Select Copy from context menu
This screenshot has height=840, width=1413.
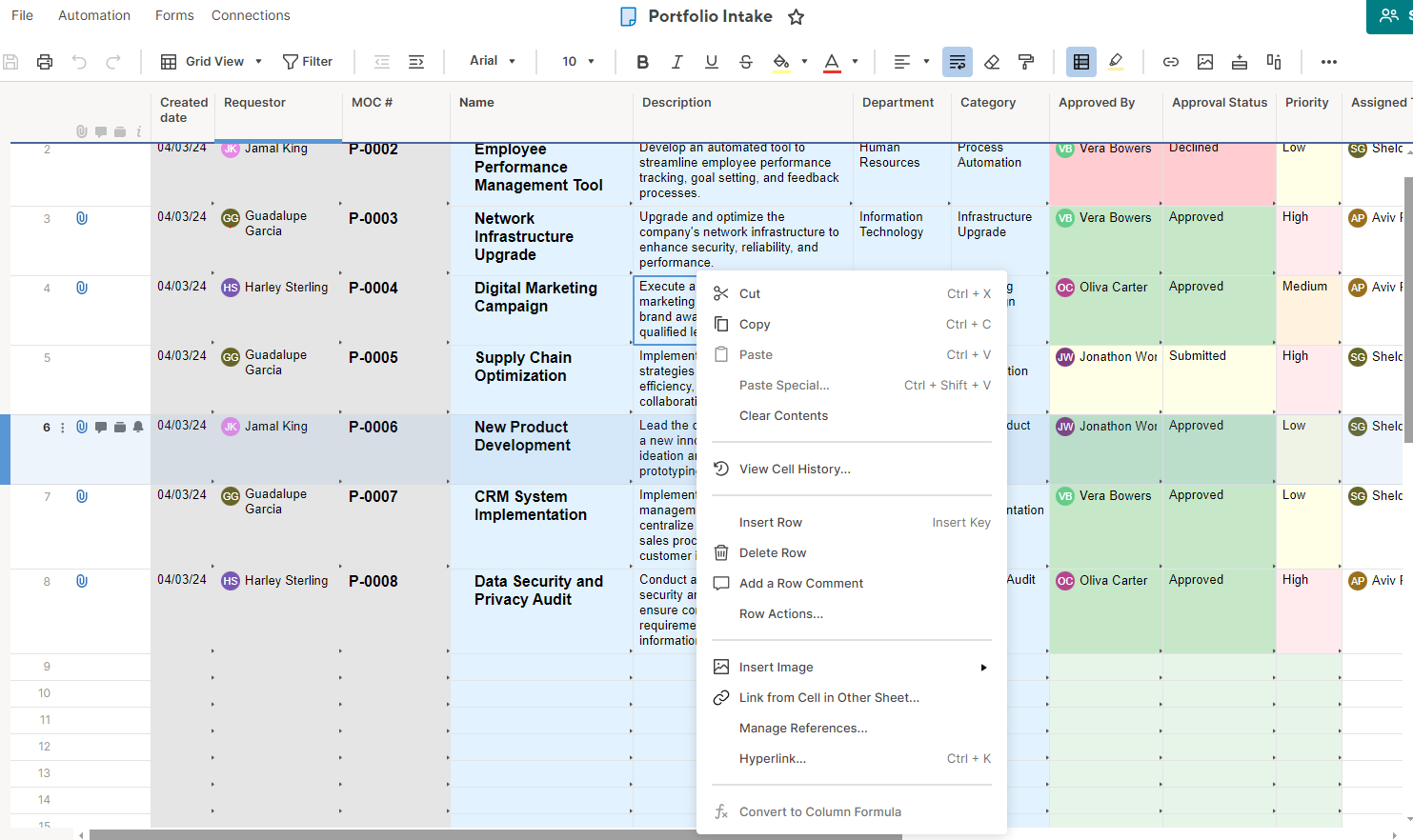tap(852, 324)
